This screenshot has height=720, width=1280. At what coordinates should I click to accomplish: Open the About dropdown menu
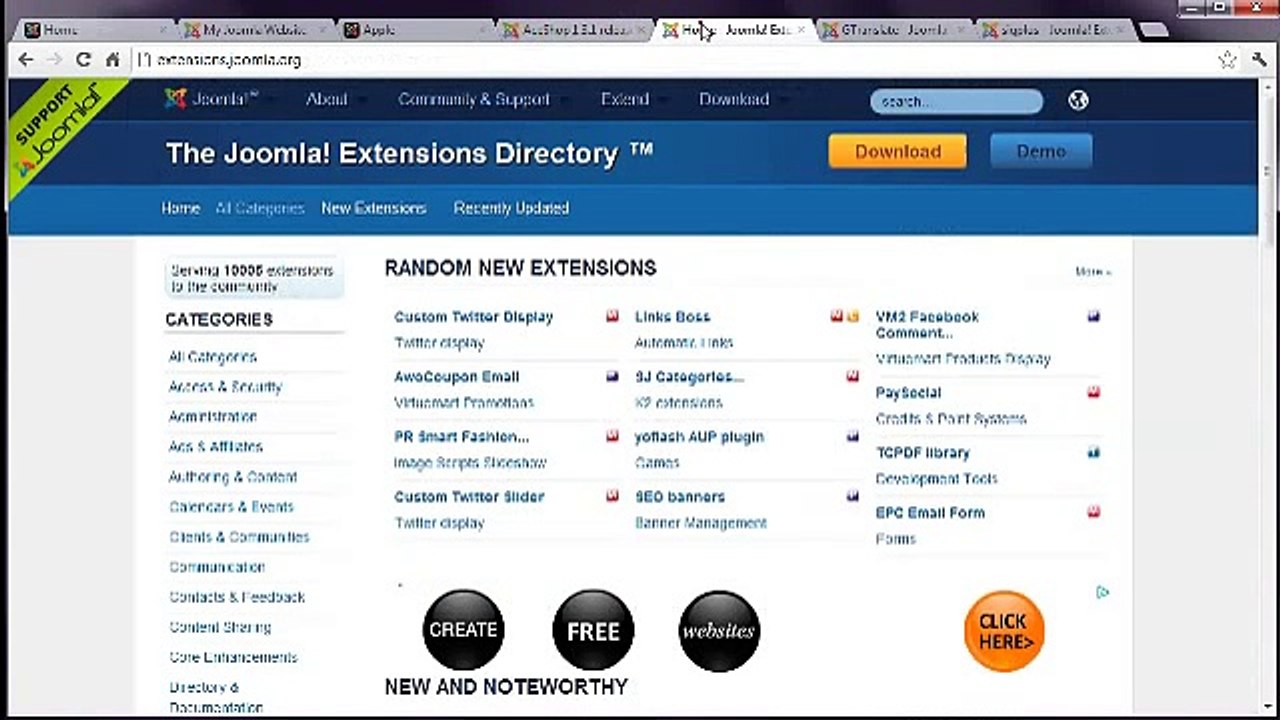[335, 99]
